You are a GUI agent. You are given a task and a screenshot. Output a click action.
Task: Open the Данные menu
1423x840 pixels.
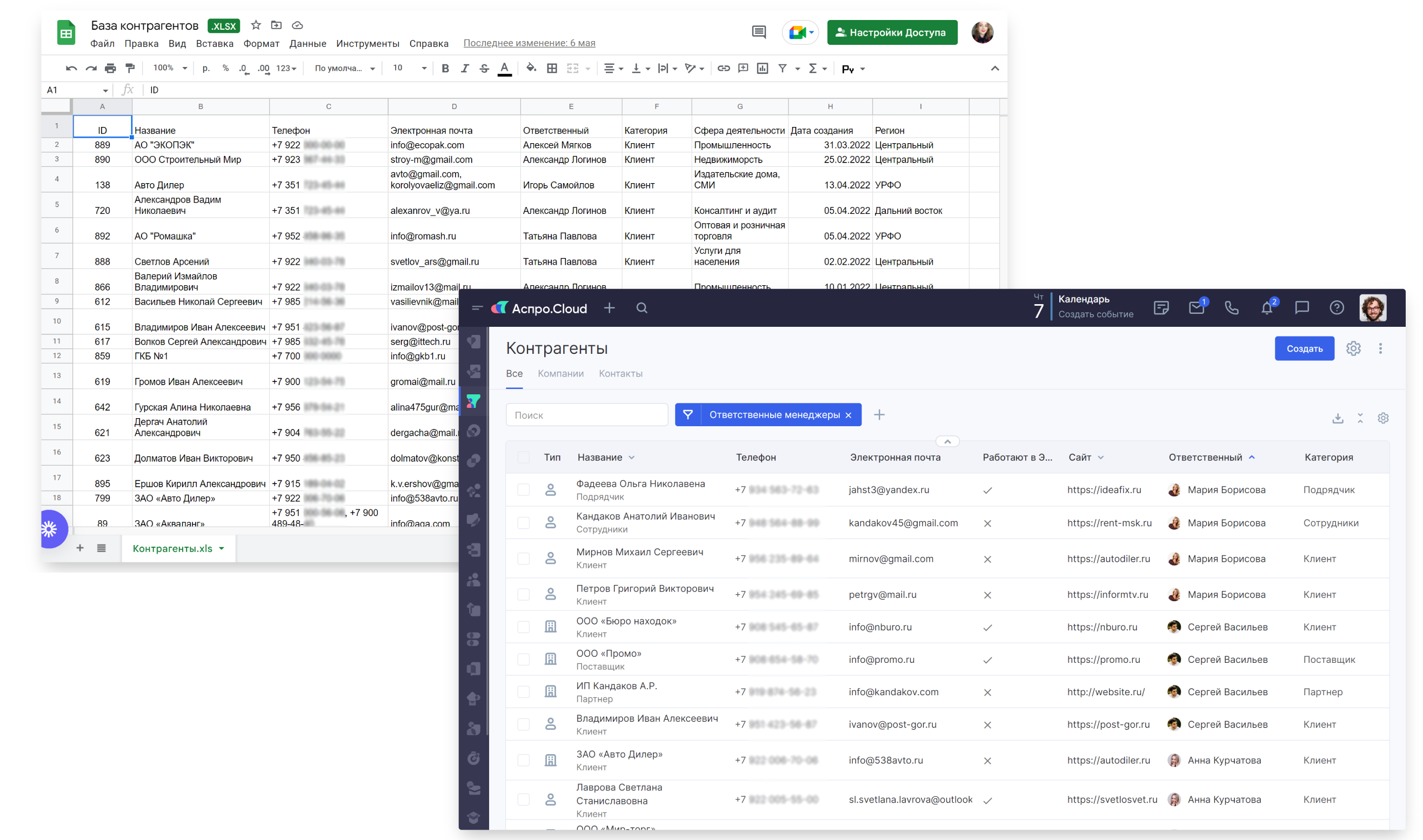pos(308,44)
